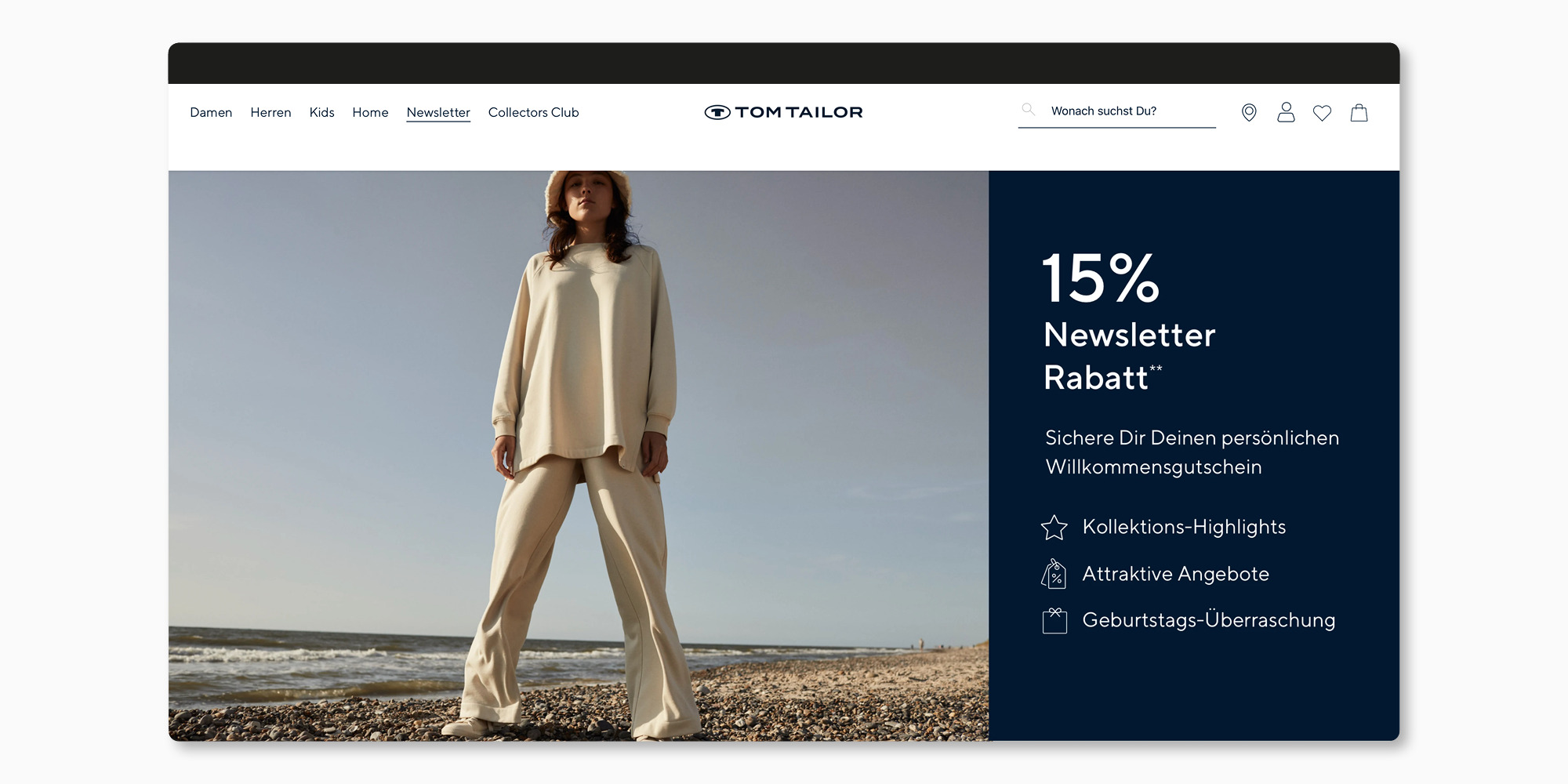Open the wishlist heart icon
The width and height of the screenshot is (1568, 784).
[x=1322, y=113]
